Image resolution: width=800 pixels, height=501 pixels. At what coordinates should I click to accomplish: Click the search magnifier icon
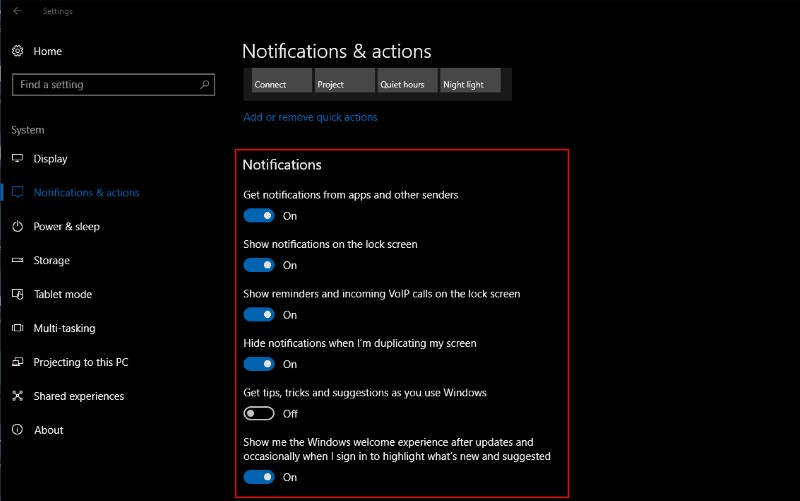coord(205,84)
